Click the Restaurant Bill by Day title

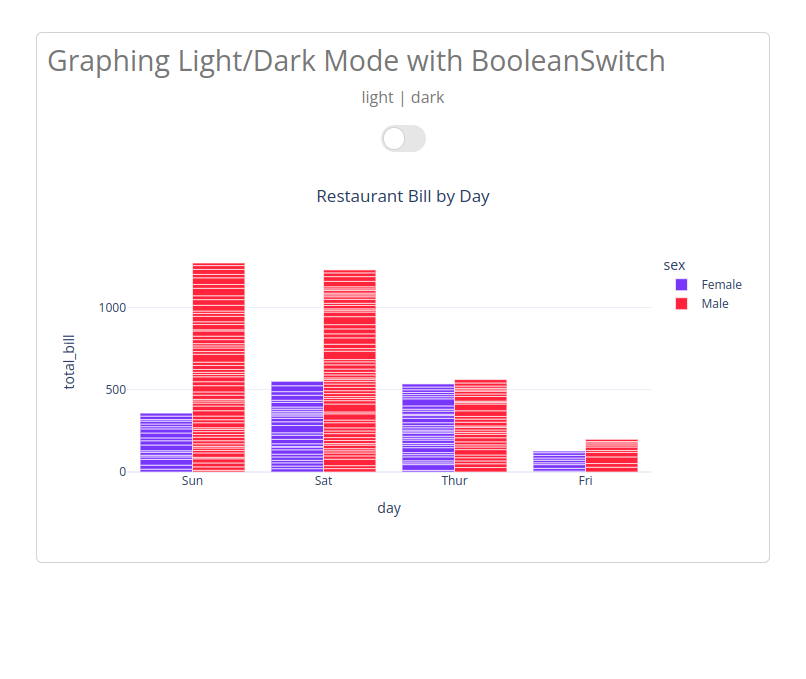tap(403, 196)
